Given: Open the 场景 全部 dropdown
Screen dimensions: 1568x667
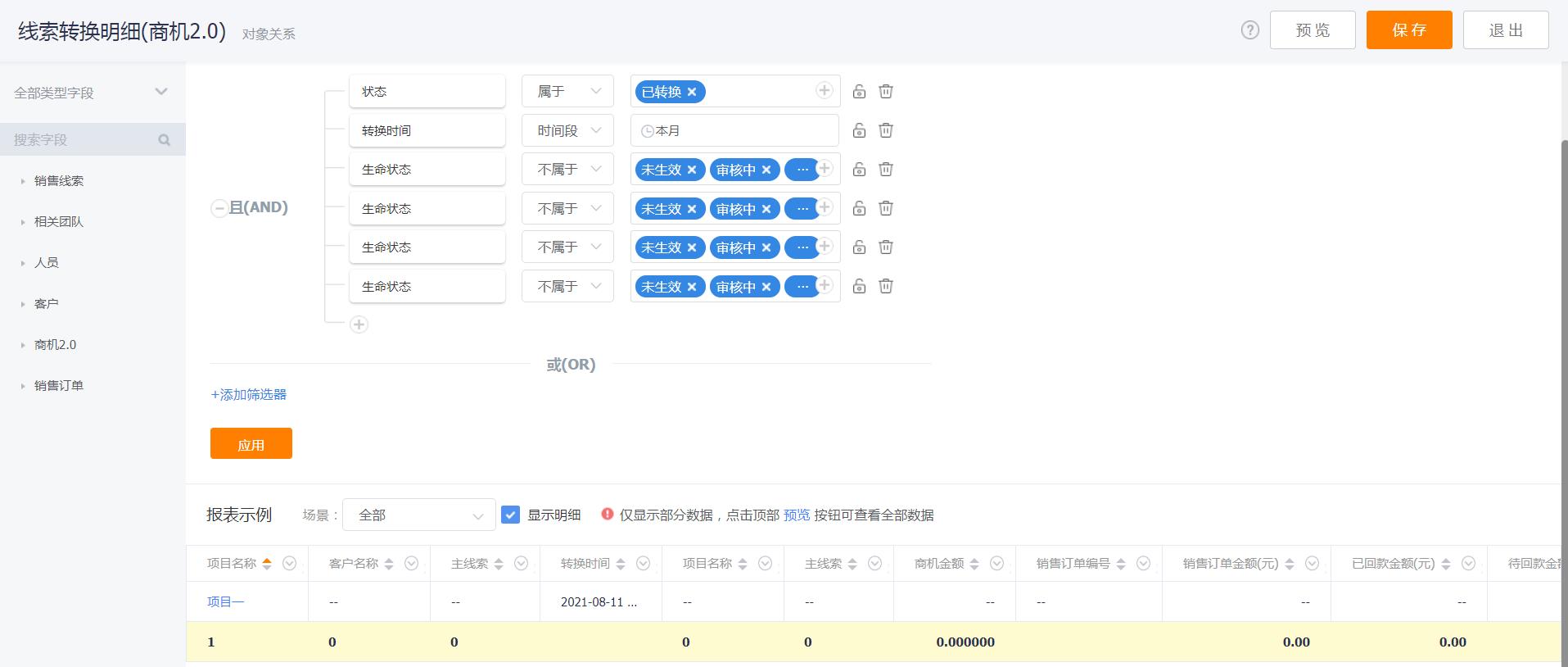Looking at the screenshot, I should pos(419,515).
